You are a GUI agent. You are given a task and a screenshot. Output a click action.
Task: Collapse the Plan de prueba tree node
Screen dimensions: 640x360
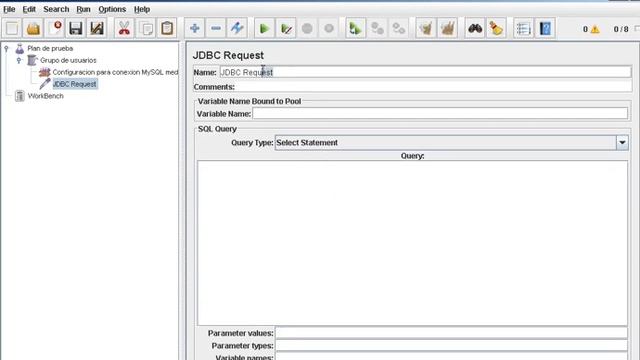tap(6, 49)
